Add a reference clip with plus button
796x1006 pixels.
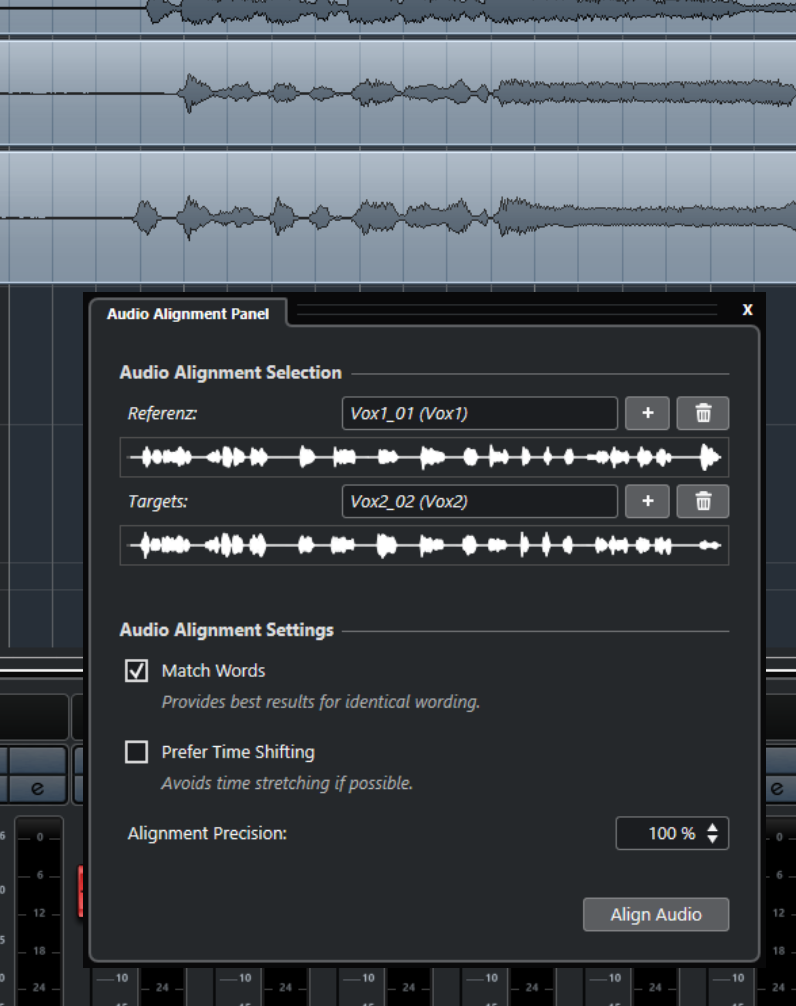coord(647,413)
